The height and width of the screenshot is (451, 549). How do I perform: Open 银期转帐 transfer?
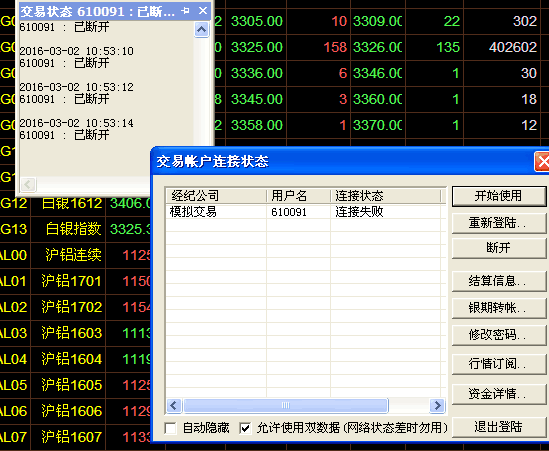499,308
